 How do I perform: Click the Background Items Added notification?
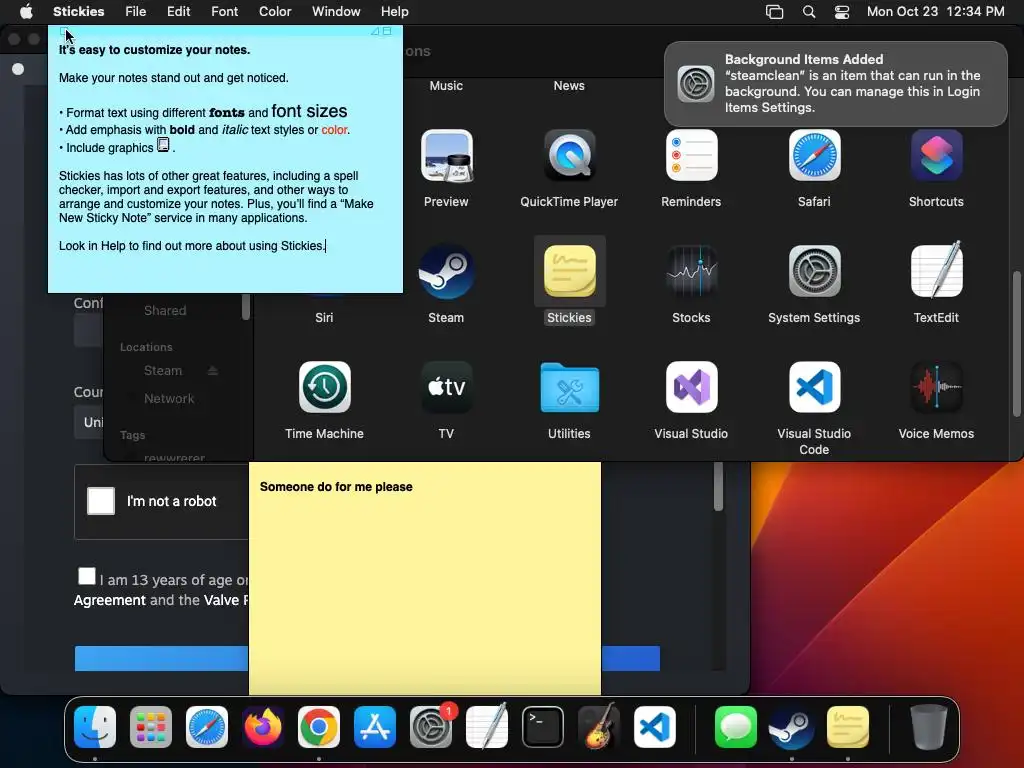pyautogui.click(x=835, y=84)
